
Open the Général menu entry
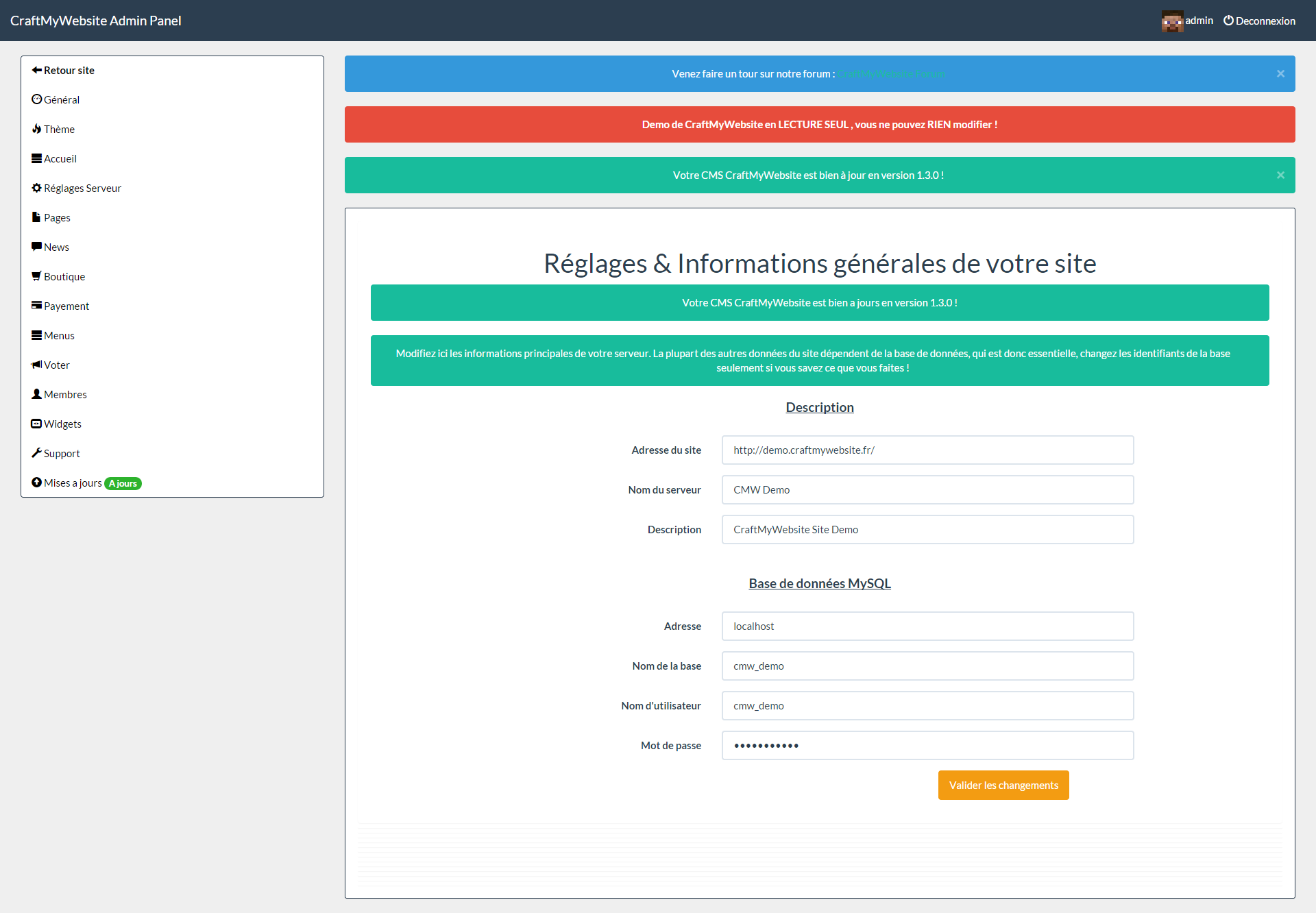click(x=62, y=100)
